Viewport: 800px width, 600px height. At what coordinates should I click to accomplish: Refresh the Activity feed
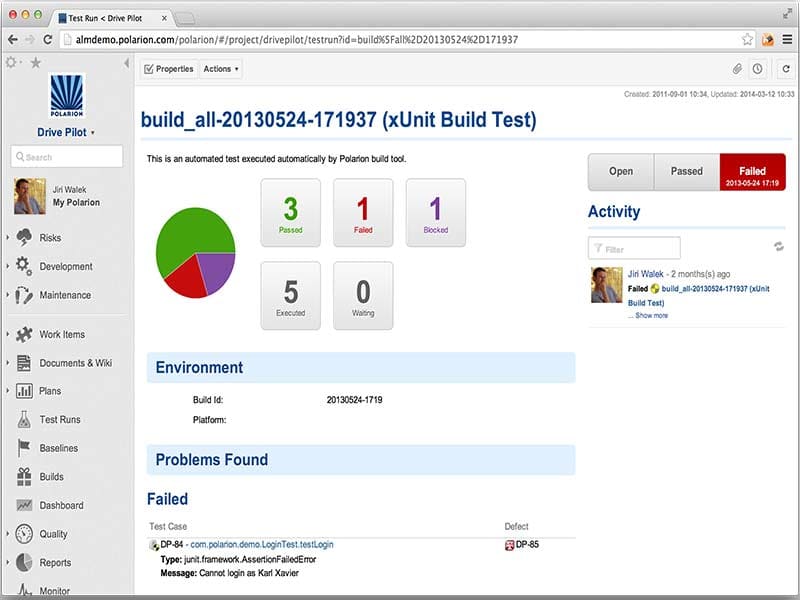pos(778,247)
